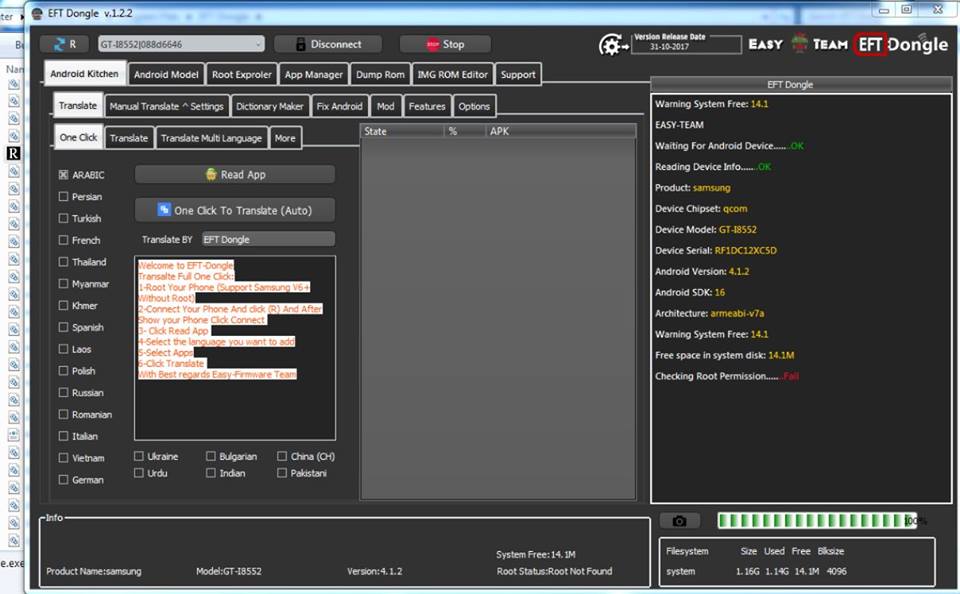
Task: Open the device model dropdown showing GT-I8552
Action: coord(257,43)
